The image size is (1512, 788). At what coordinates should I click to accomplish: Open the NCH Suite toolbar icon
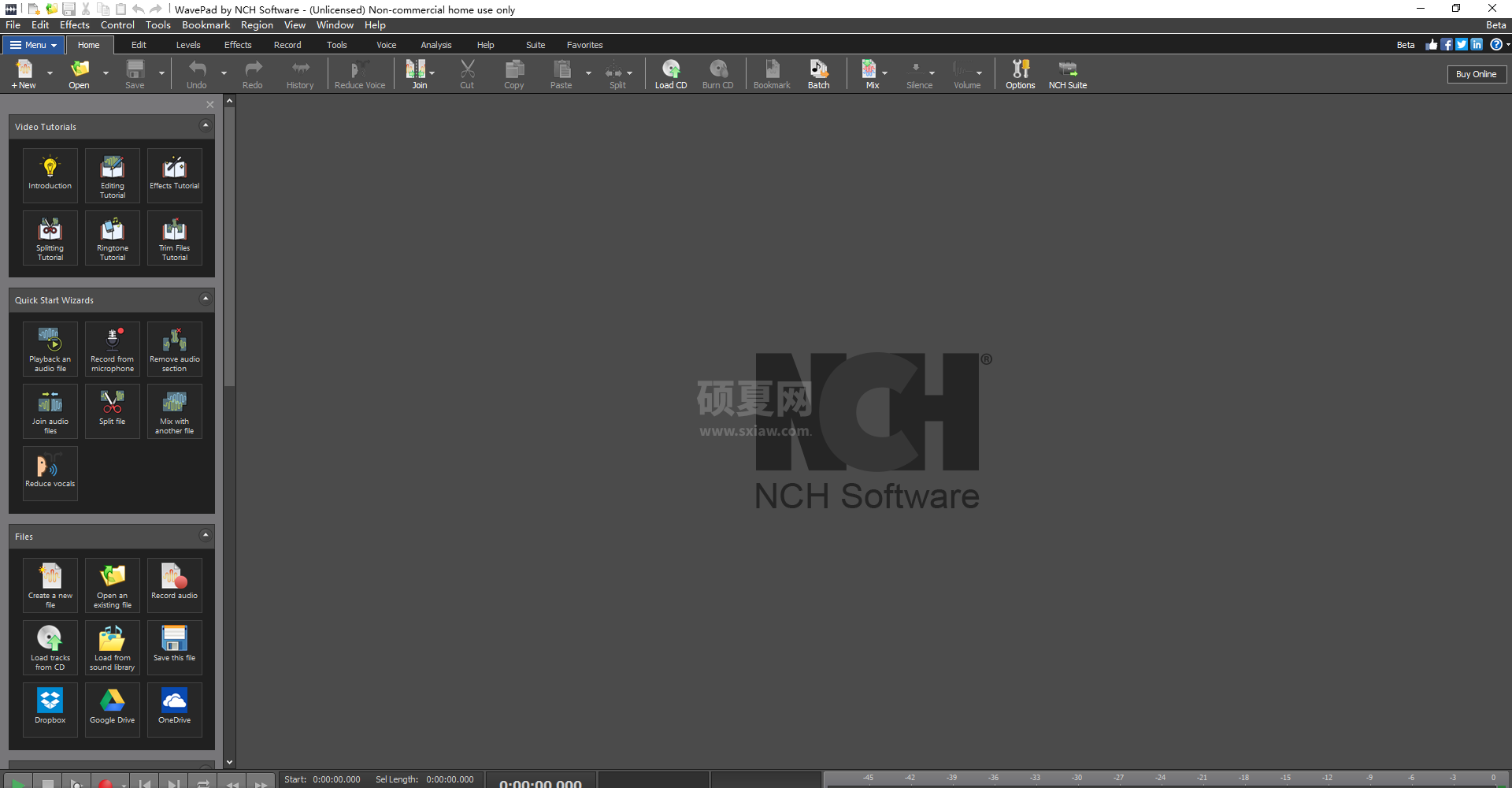(x=1068, y=74)
